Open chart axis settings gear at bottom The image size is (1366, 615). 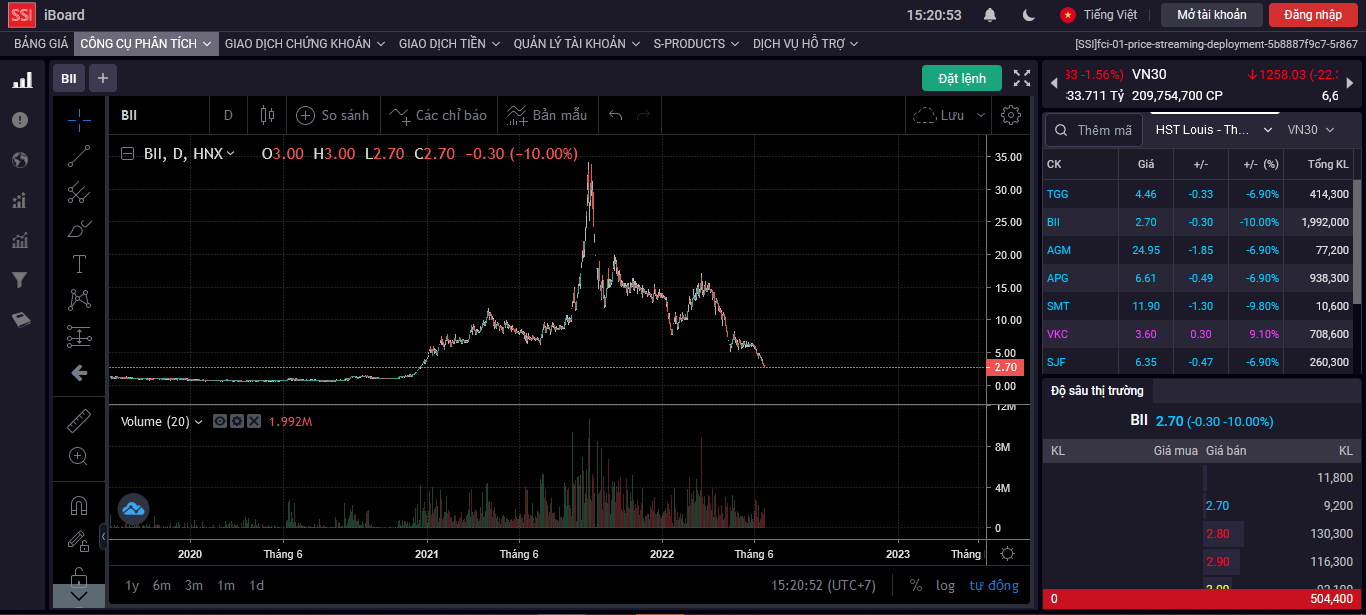(x=1008, y=554)
